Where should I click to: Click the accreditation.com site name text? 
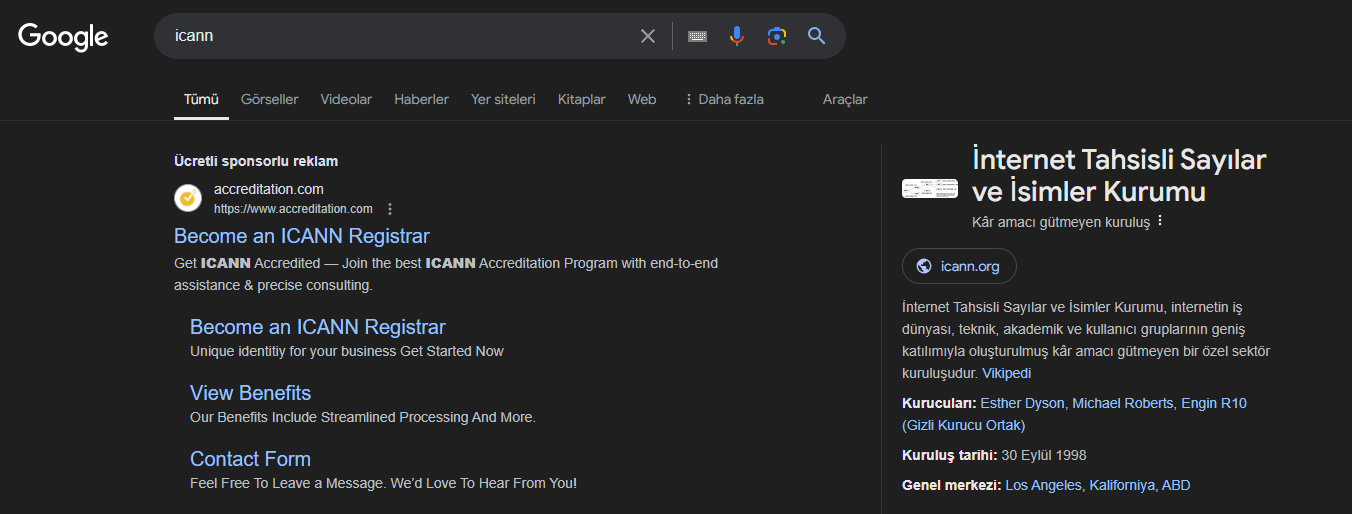tap(269, 189)
